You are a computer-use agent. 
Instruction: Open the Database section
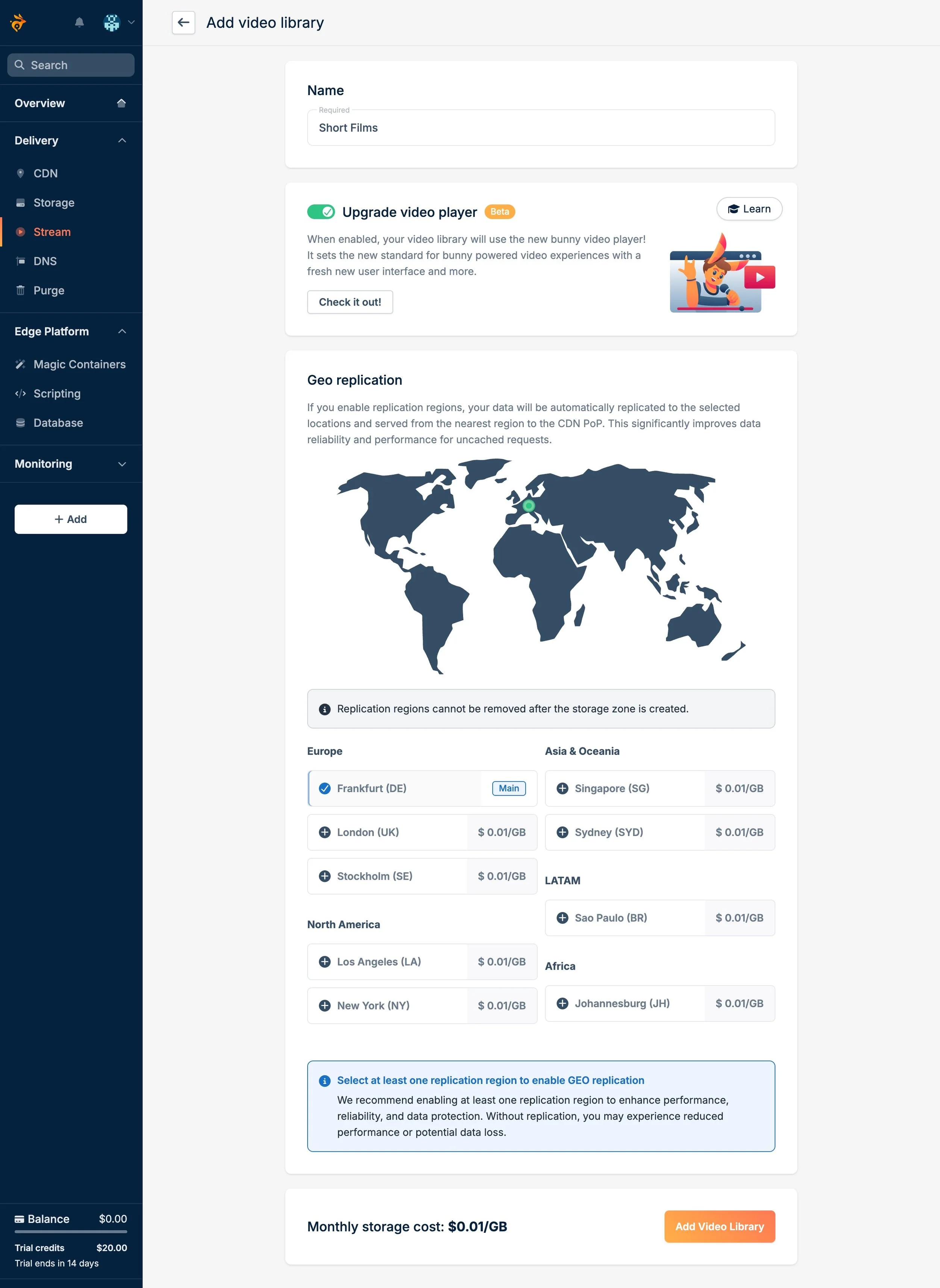[x=59, y=423]
